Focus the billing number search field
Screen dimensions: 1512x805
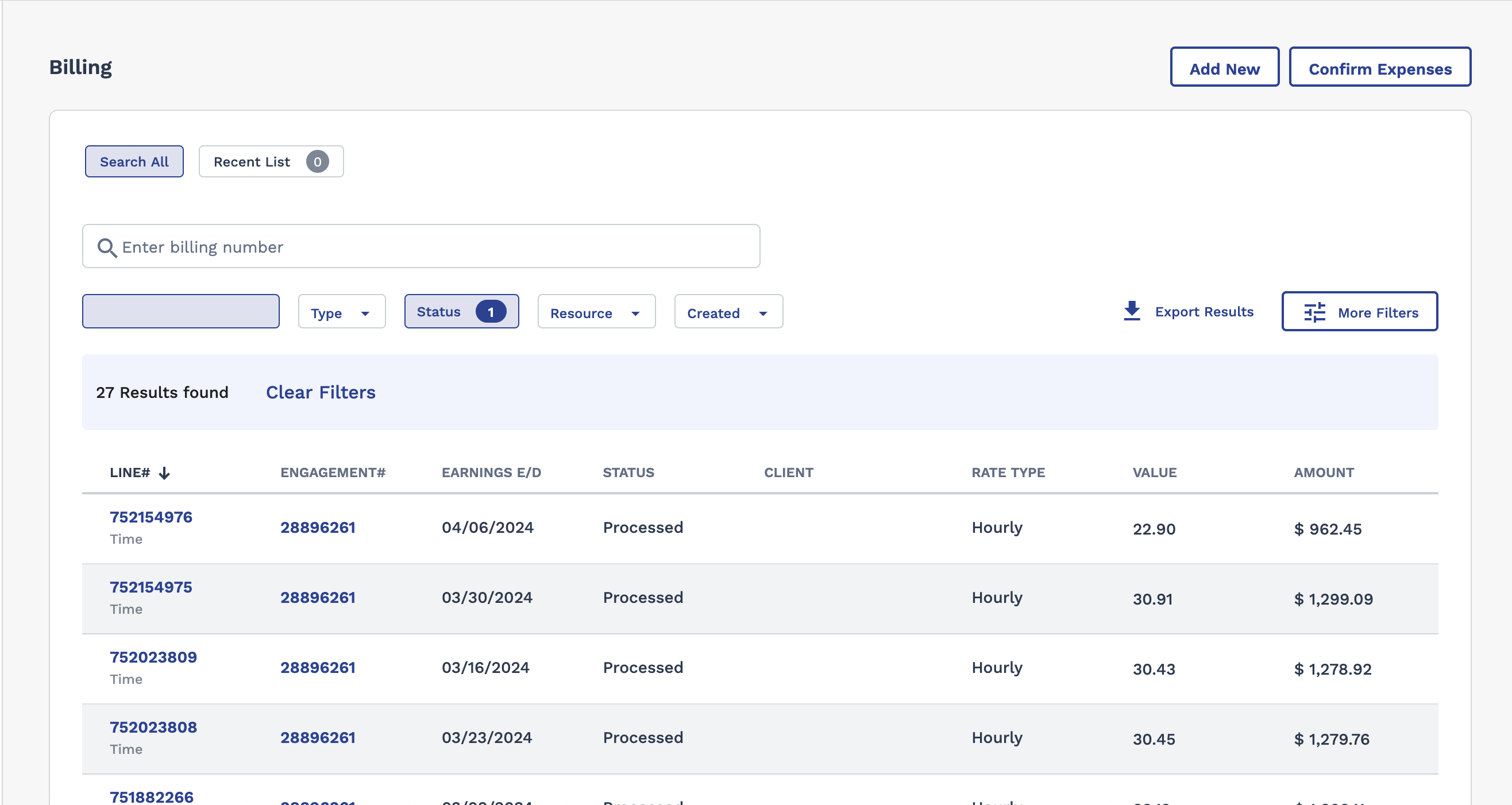(434, 247)
